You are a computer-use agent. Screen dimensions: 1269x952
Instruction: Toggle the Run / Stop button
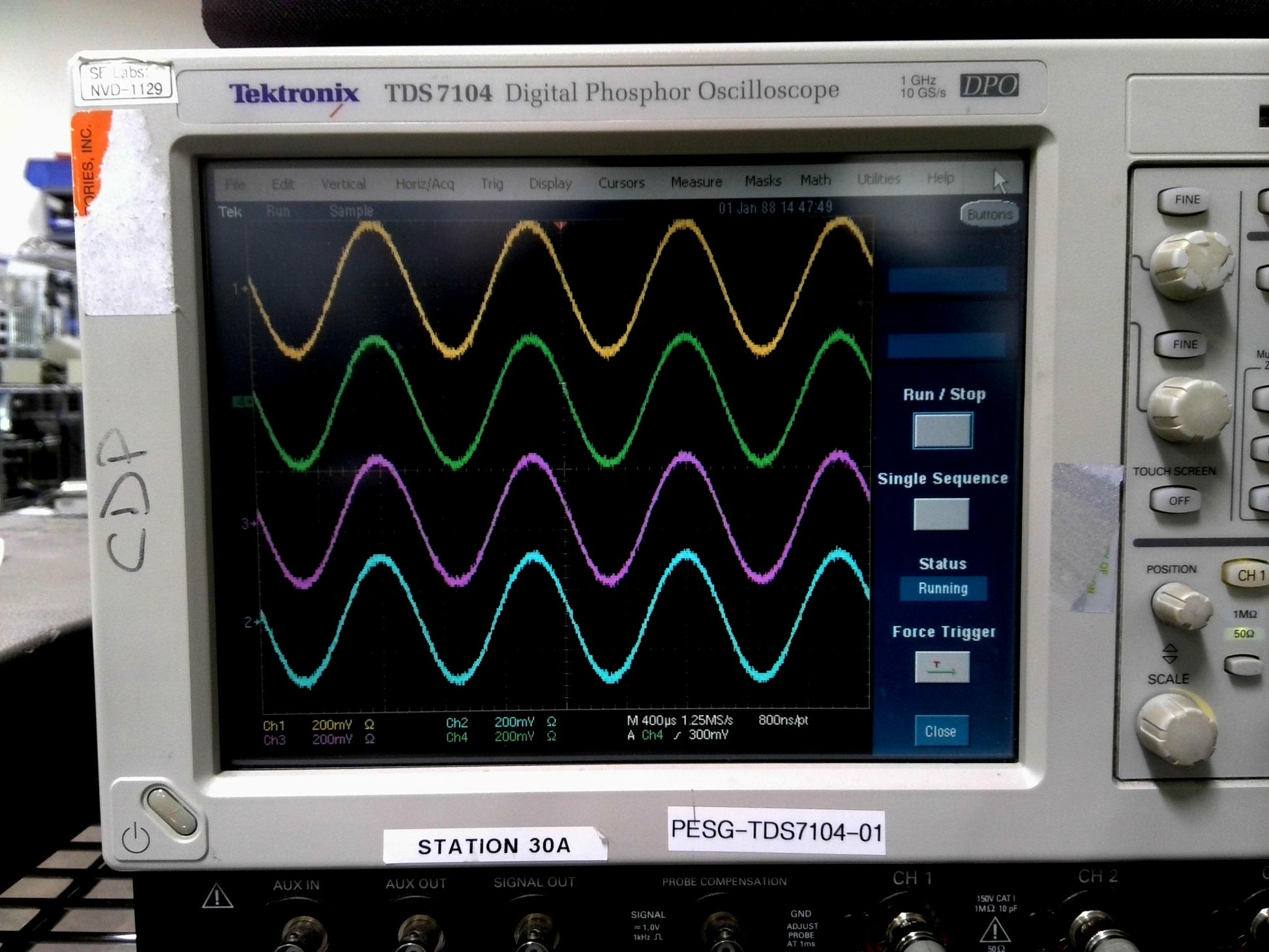pyautogui.click(x=942, y=431)
